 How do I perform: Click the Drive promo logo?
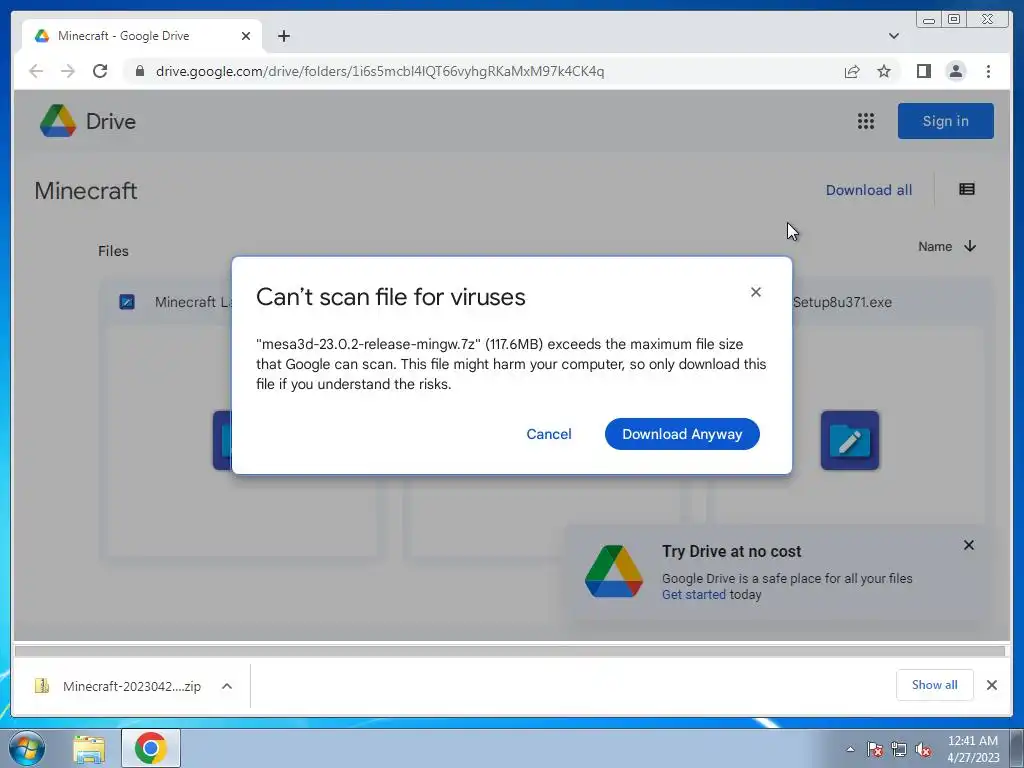pos(613,571)
